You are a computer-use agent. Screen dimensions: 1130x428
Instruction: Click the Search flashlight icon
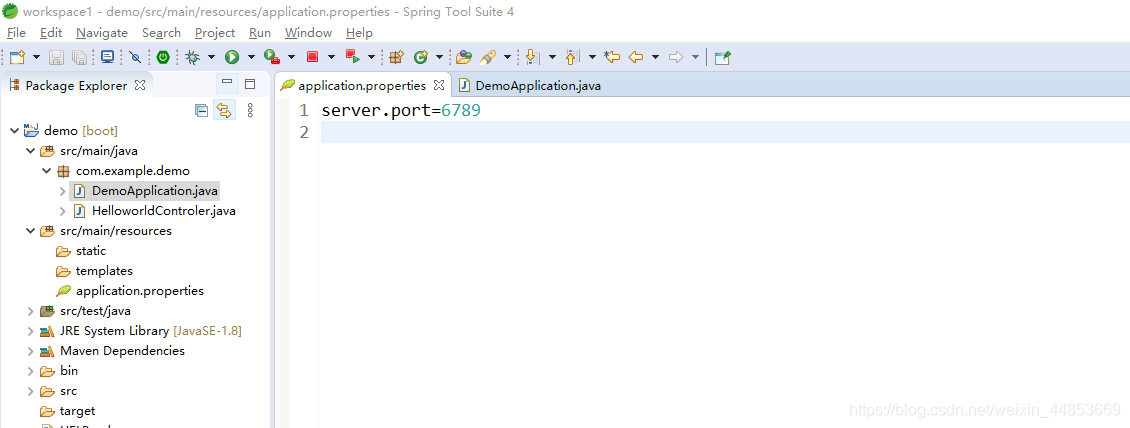pos(488,57)
